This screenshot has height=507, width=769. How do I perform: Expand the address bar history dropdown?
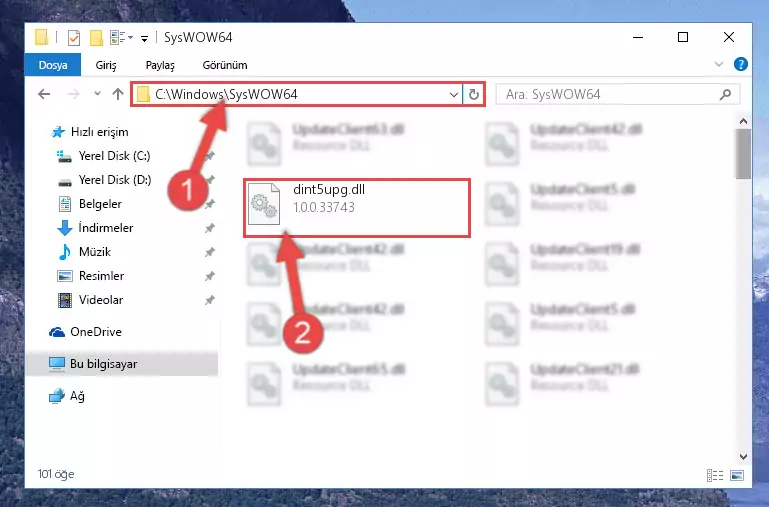pyautogui.click(x=454, y=94)
